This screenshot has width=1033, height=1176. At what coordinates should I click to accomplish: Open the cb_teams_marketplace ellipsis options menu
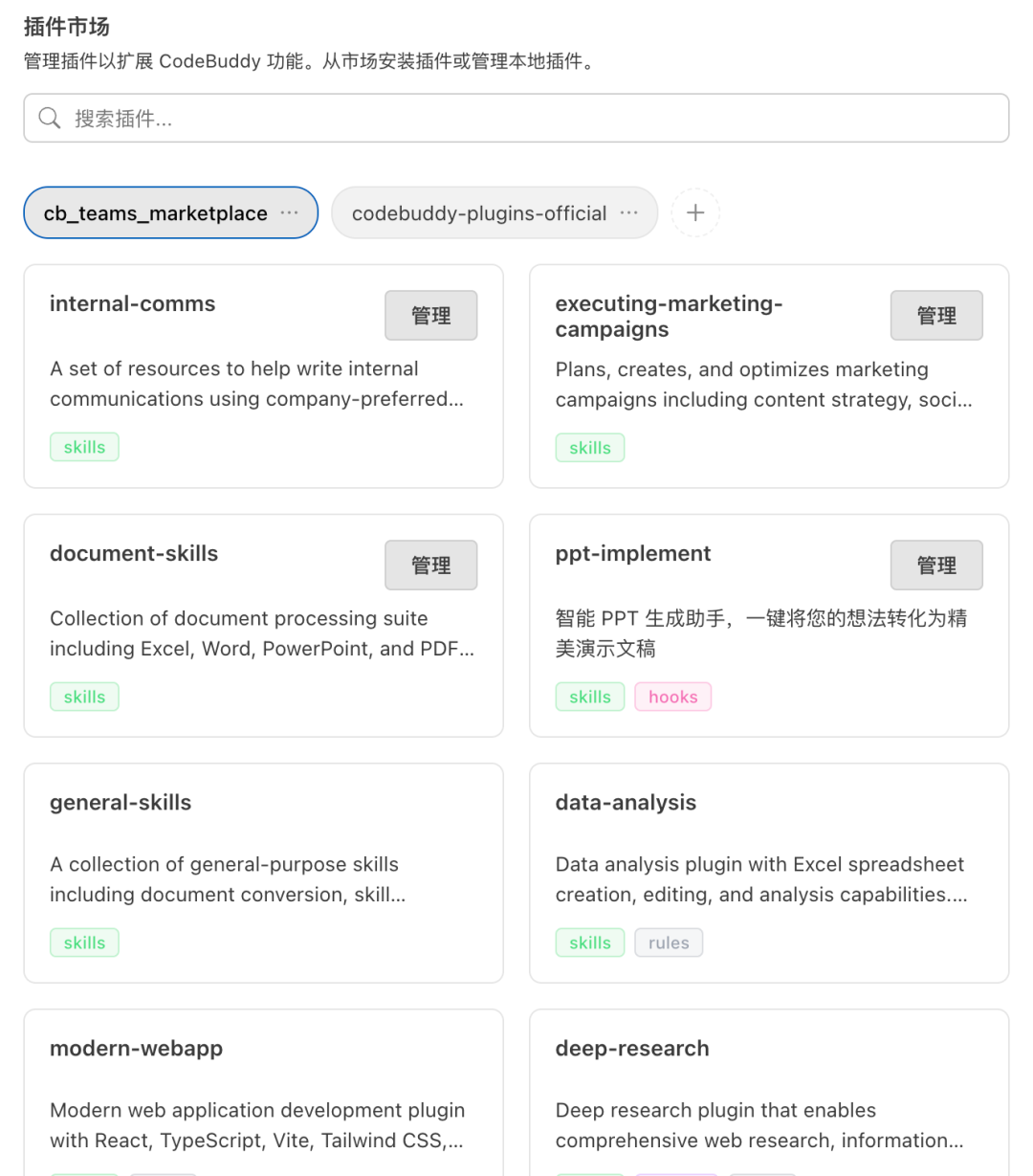coord(290,212)
